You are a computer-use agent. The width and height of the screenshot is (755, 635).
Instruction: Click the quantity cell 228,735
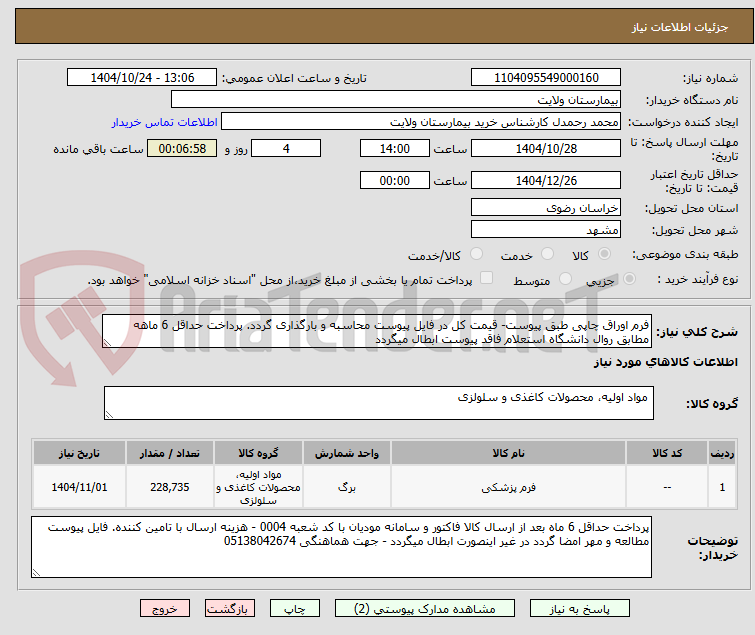169,487
